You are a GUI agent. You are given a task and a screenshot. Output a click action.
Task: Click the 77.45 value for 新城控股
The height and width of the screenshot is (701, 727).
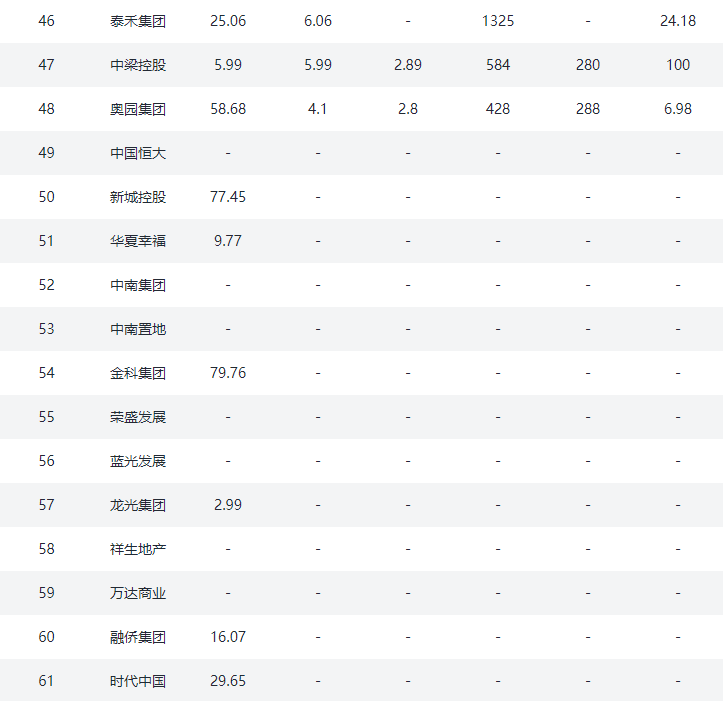coord(228,197)
